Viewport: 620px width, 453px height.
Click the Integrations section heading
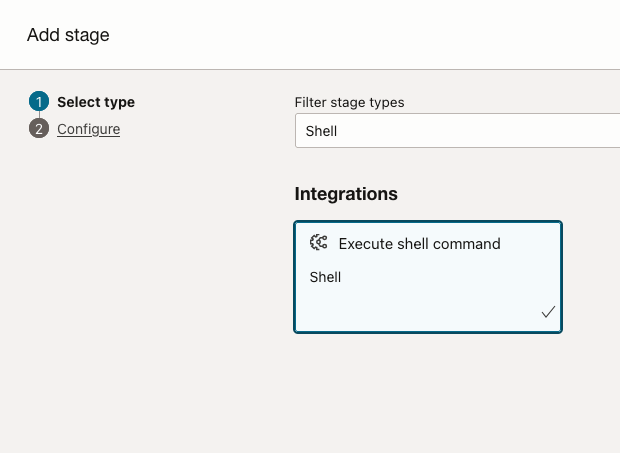pyautogui.click(x=346, y=193)
